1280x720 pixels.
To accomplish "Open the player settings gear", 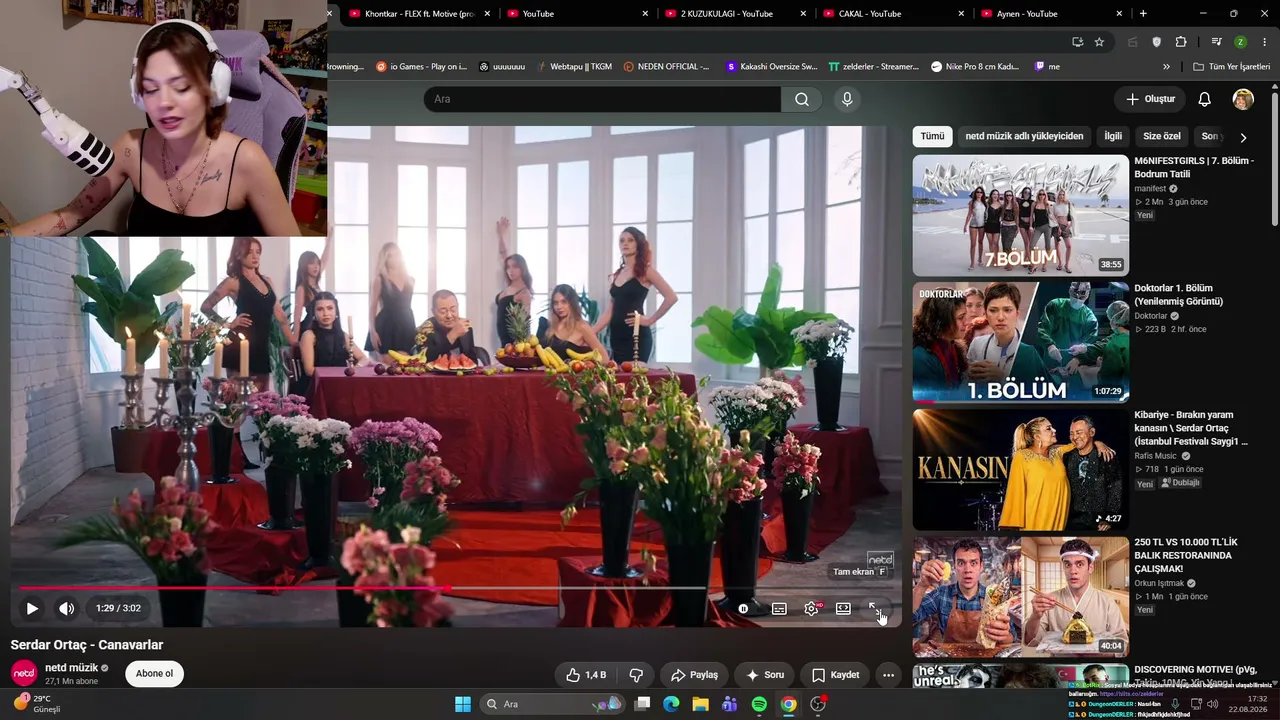I will 811,608.
